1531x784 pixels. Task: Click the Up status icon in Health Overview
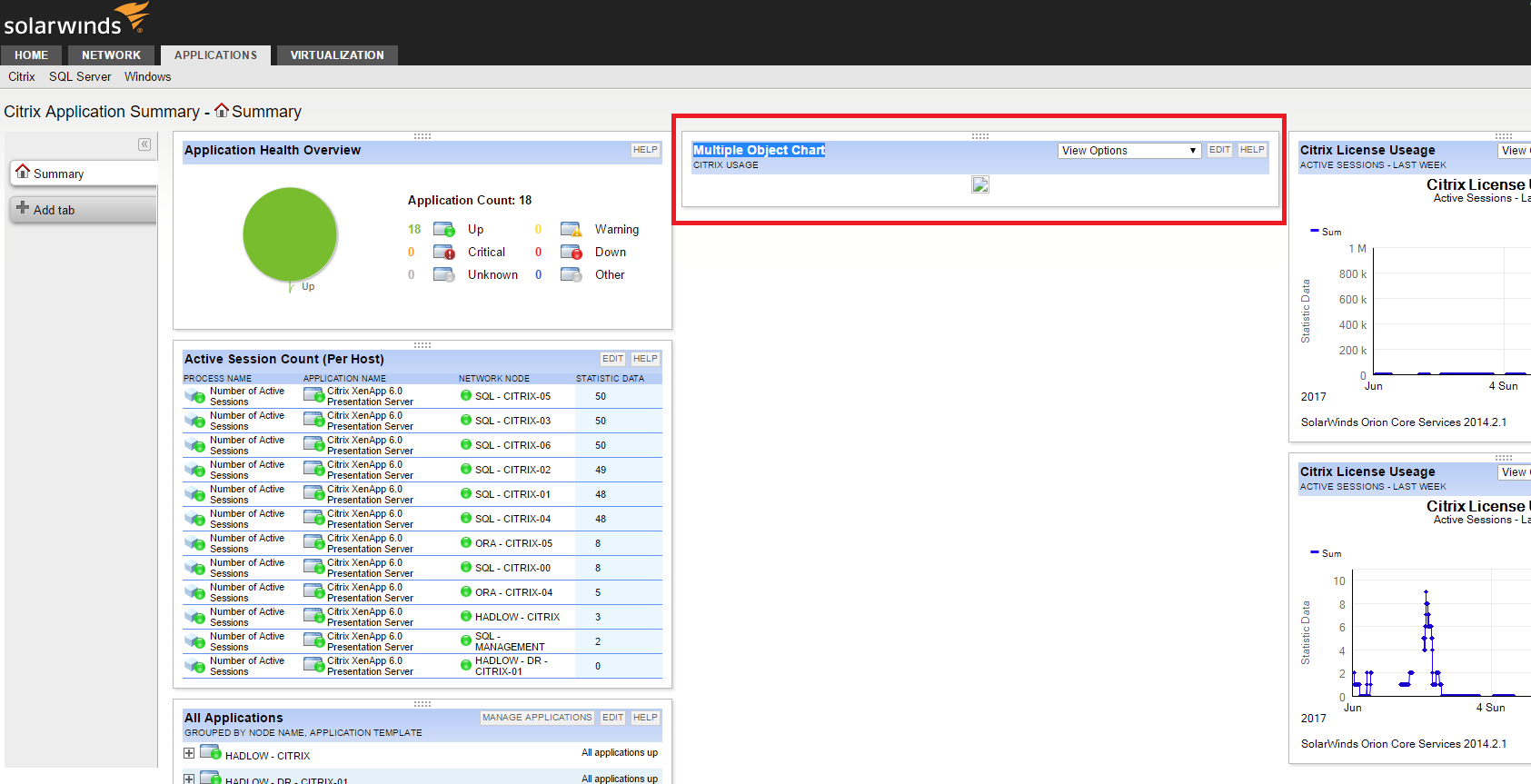[444, 229]
